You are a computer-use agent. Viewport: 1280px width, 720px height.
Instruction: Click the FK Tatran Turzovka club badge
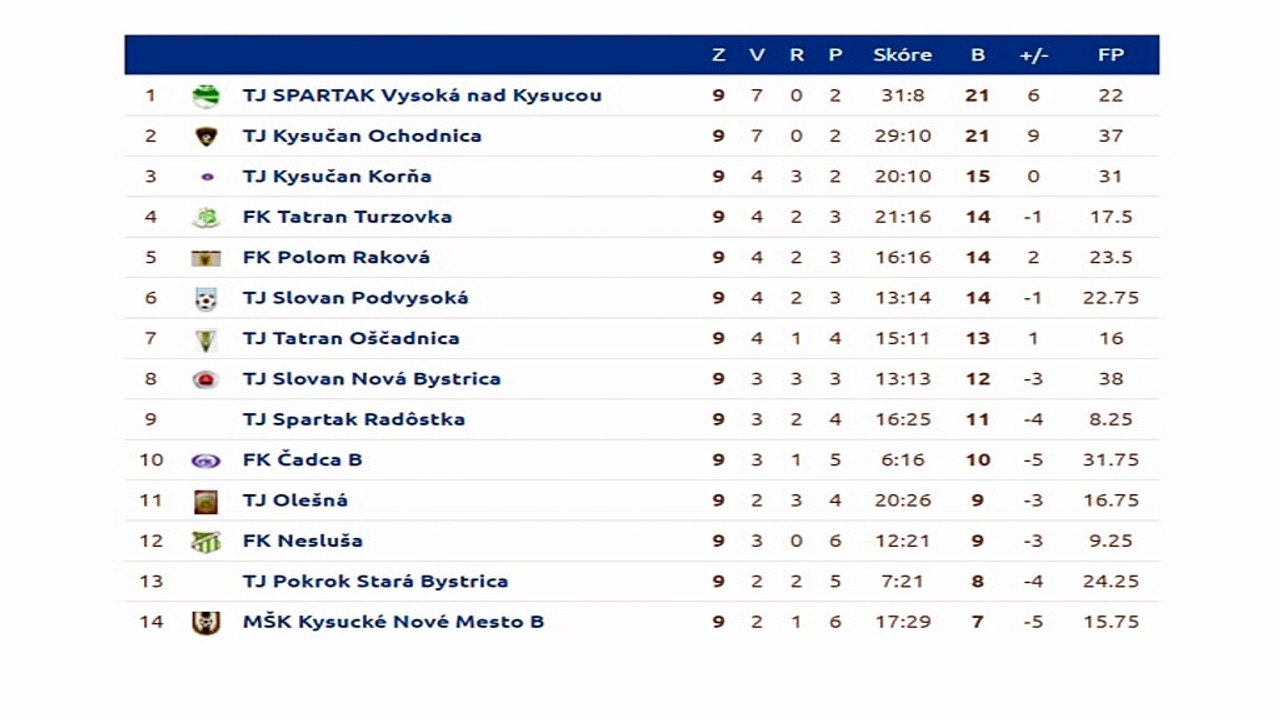tap(206, 217)
